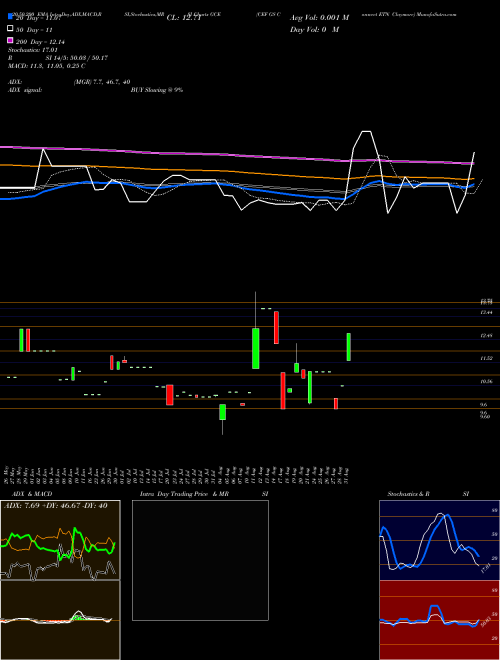The image size is (500, 660).
Task: Open the ADX indicator chart thumbnail
Action: (x=60, y=540)
